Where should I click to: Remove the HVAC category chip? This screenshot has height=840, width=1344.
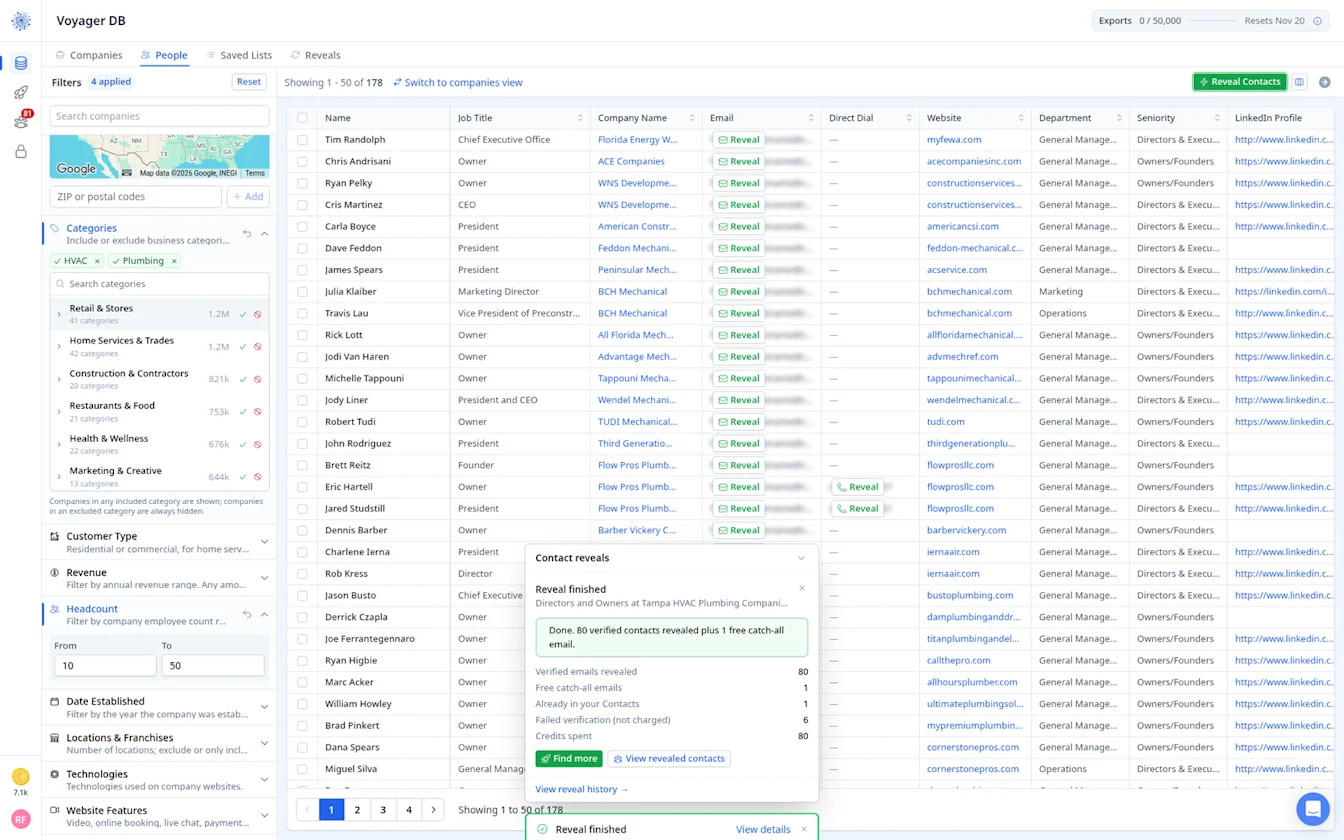97,261
